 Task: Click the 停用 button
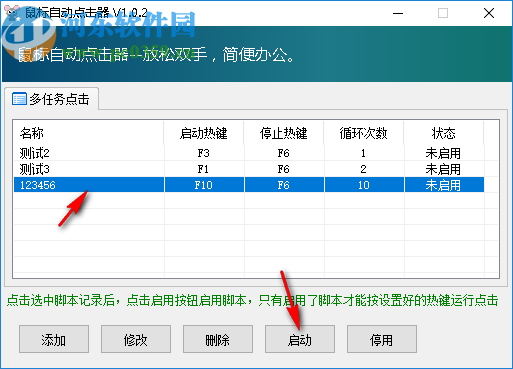pyautogui.click(x=382, y=339)
